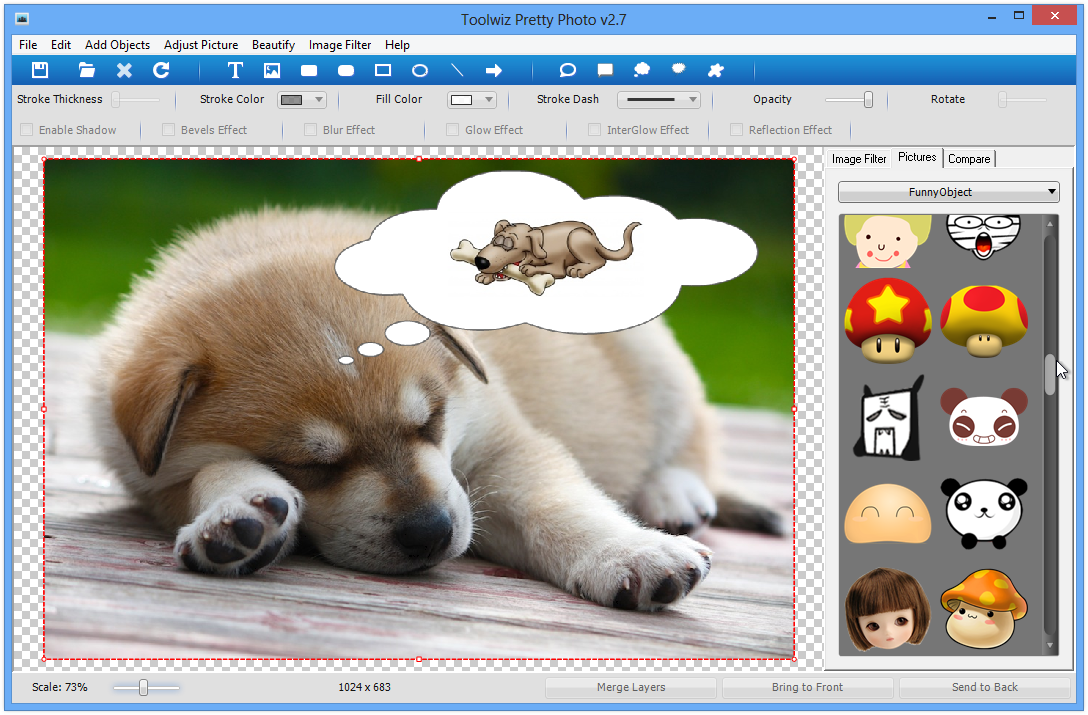1088x715 pixels.
Task: Turn on the Glow Effect checkbox
Action: 452,130
